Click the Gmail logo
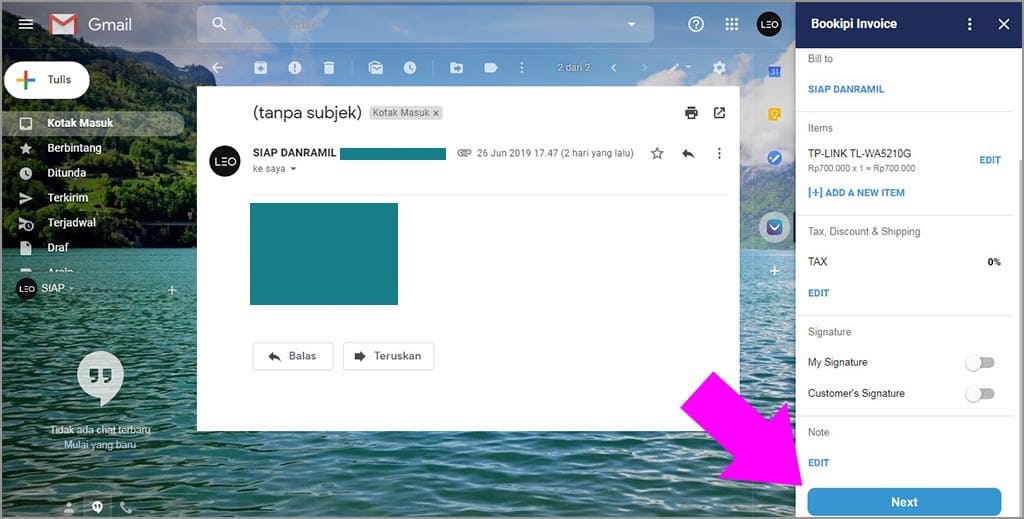The image size is (1024, 519). (90, 24)
